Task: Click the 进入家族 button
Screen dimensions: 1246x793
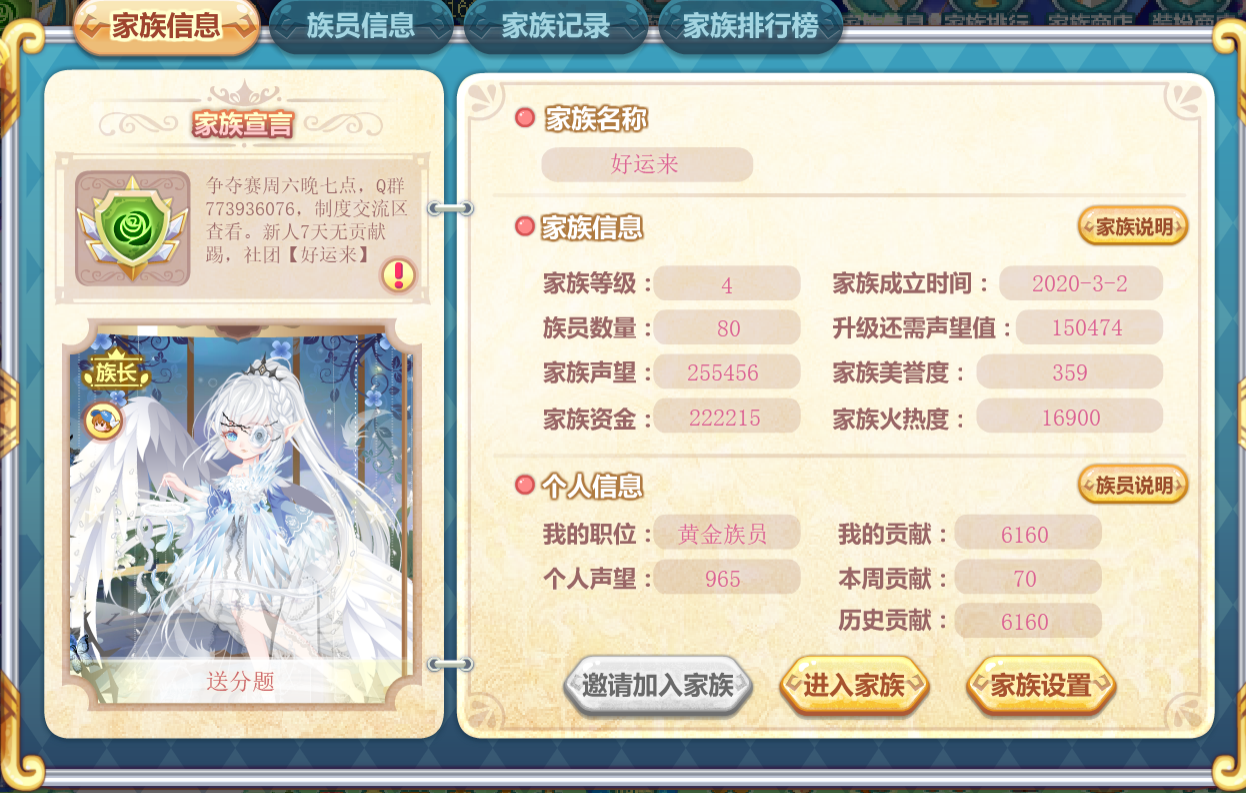Action: tap(854, 686)
